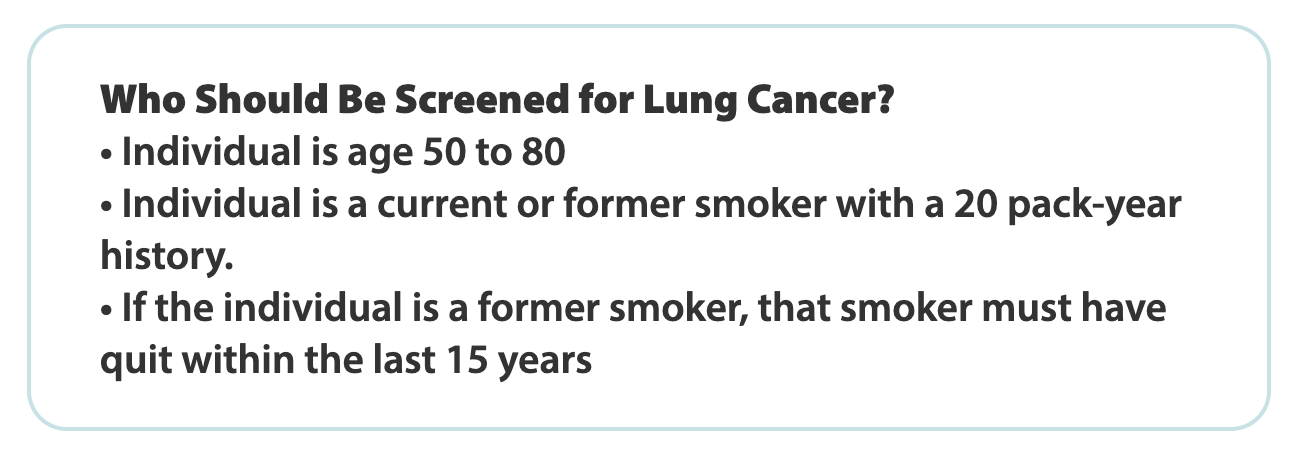Click the "Individual is age 50 to 80" line

343,153
